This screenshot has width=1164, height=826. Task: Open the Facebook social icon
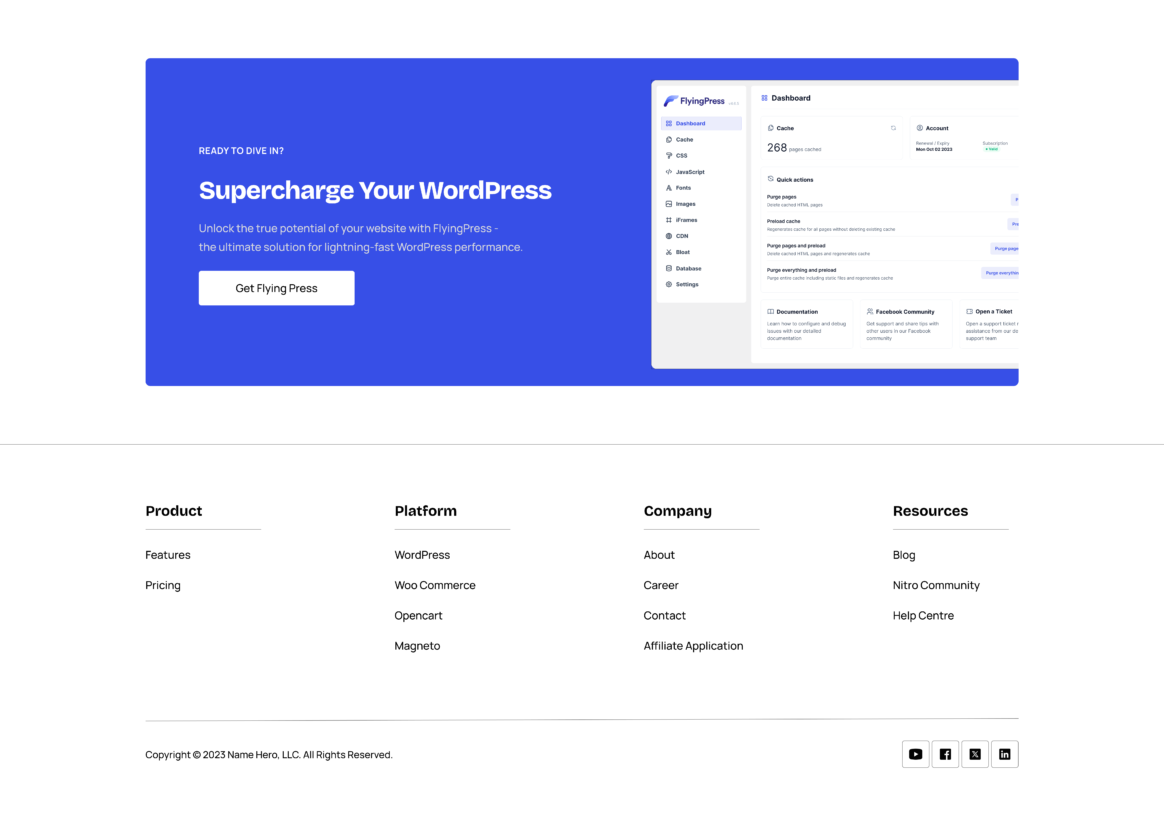(x=945, y=754)
